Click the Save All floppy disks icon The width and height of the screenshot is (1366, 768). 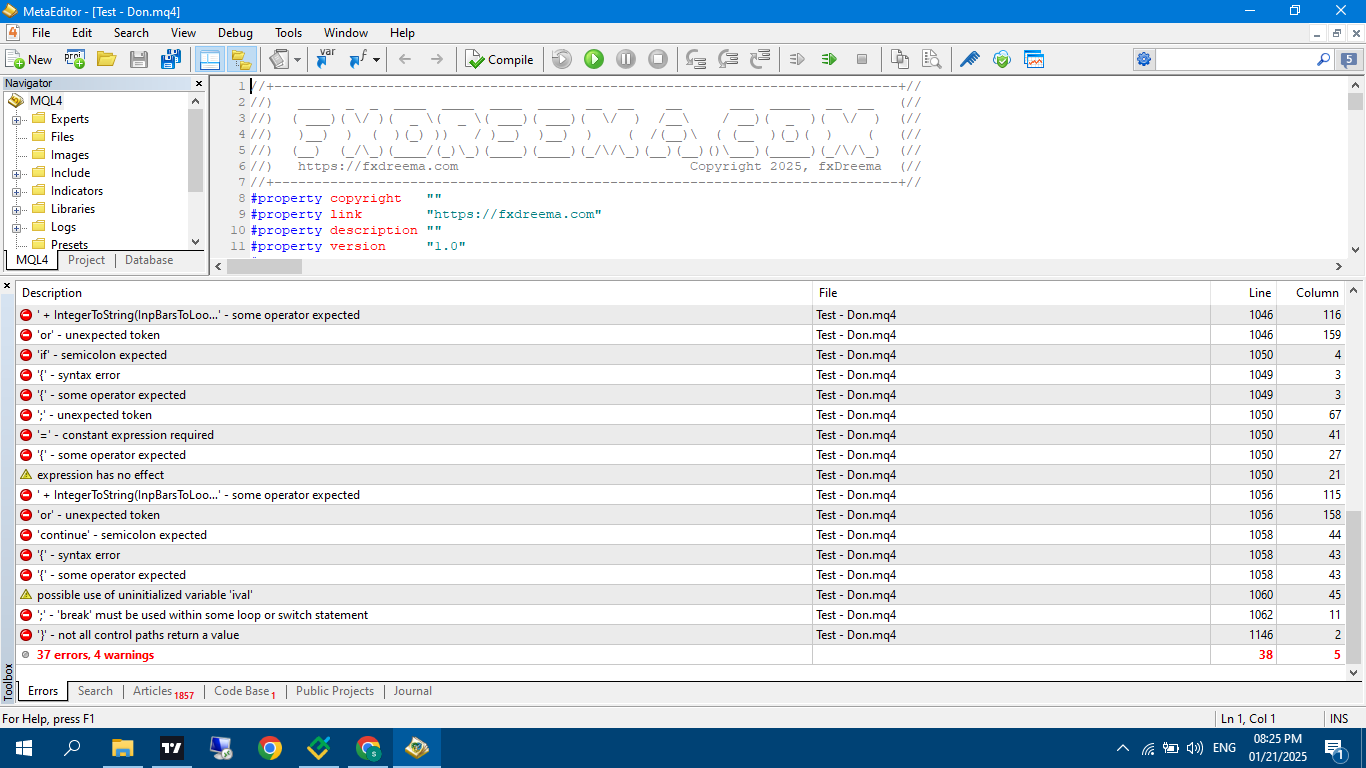tap(171, 60)
